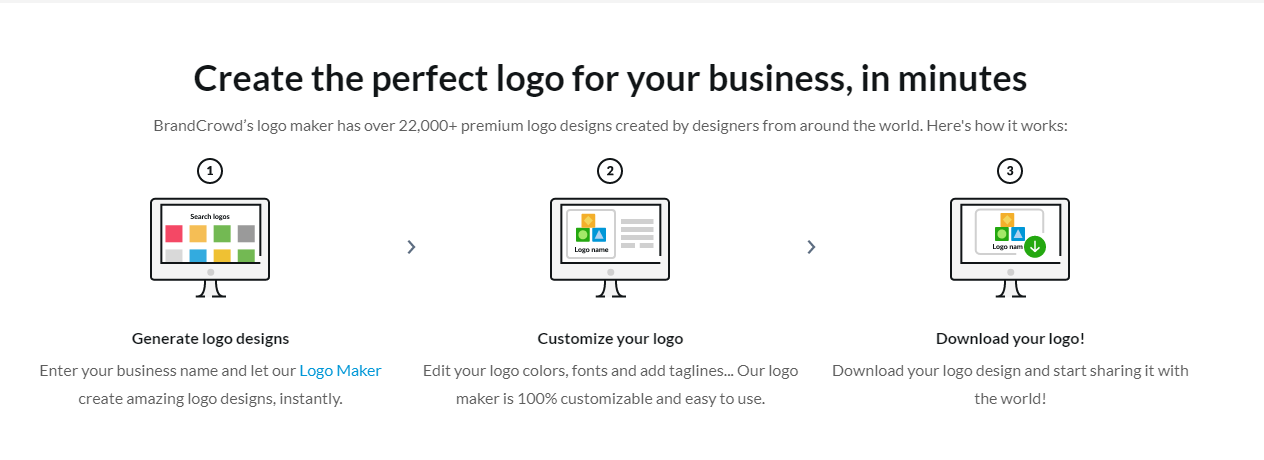Click the Generate logo designs heading

click(210, 338)
